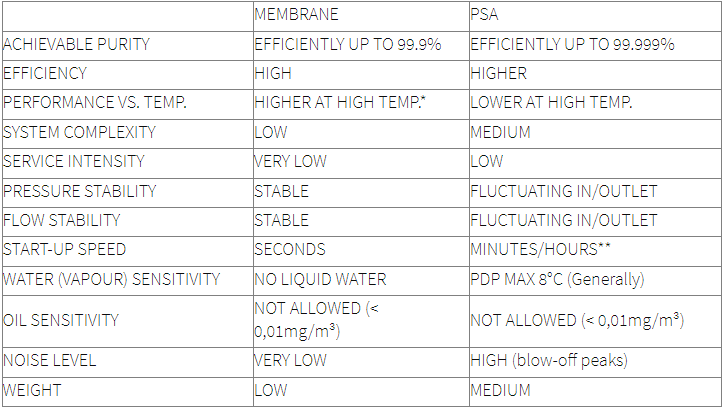724x408 pixels.
Task: Select the PRESSURE STABILITY row label
Action: pos(79,191)
